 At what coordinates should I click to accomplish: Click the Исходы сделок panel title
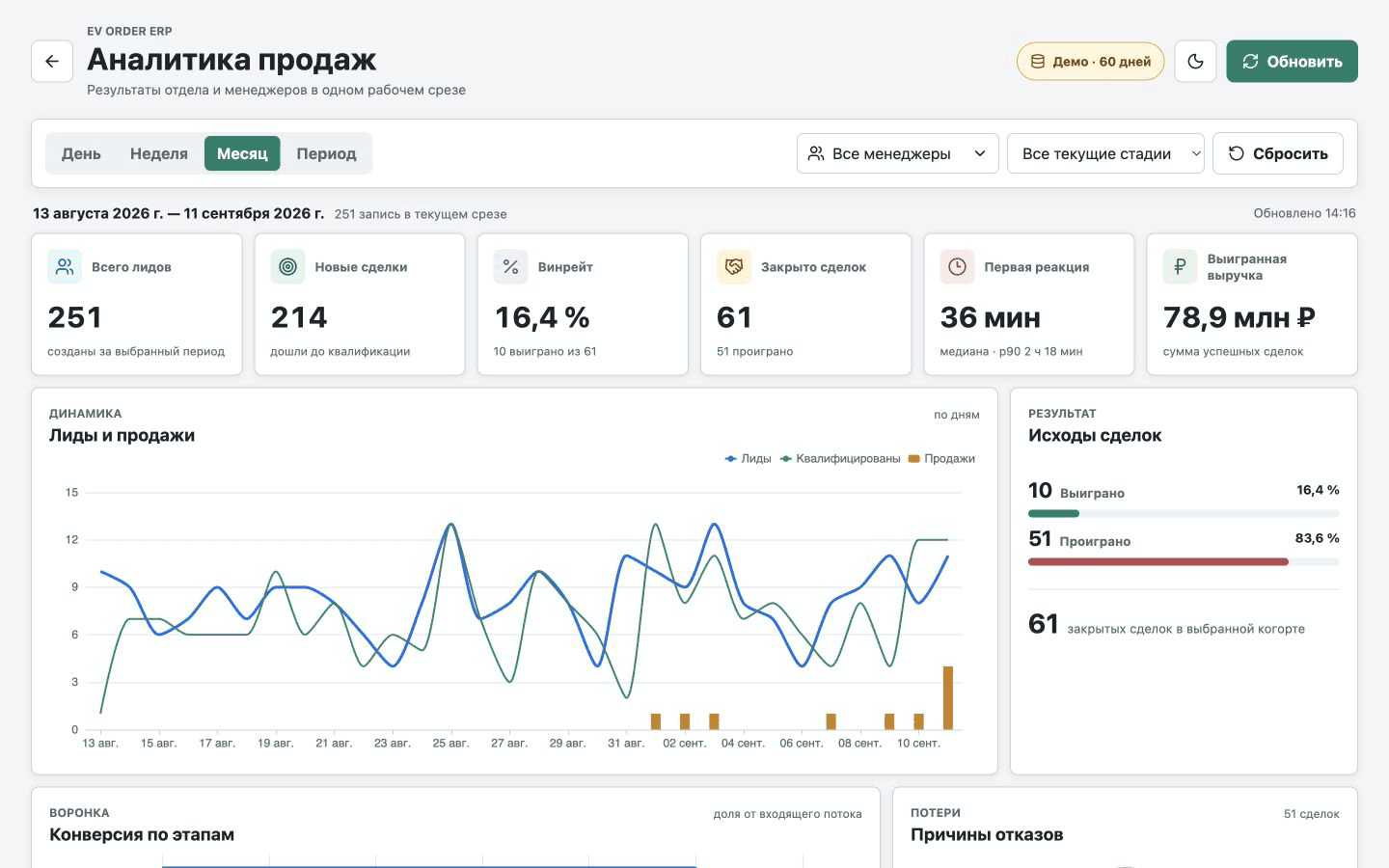point(1095,435)
